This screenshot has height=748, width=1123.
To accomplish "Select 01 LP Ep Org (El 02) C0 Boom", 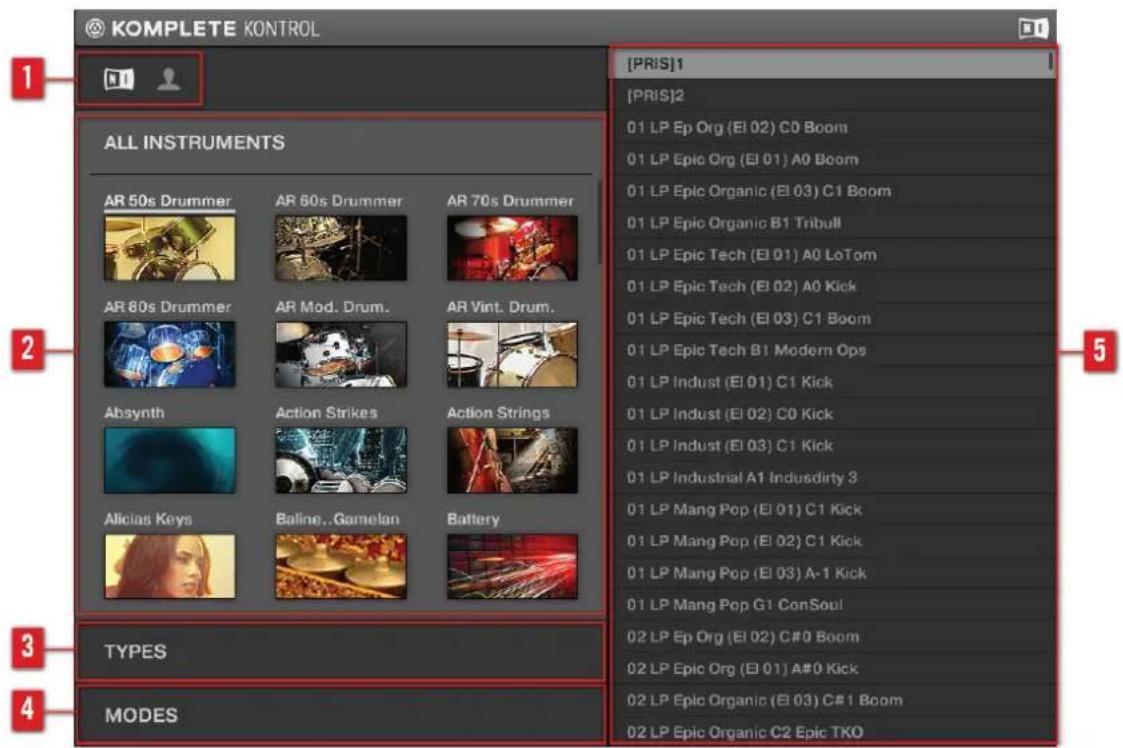I will point(833,128).
